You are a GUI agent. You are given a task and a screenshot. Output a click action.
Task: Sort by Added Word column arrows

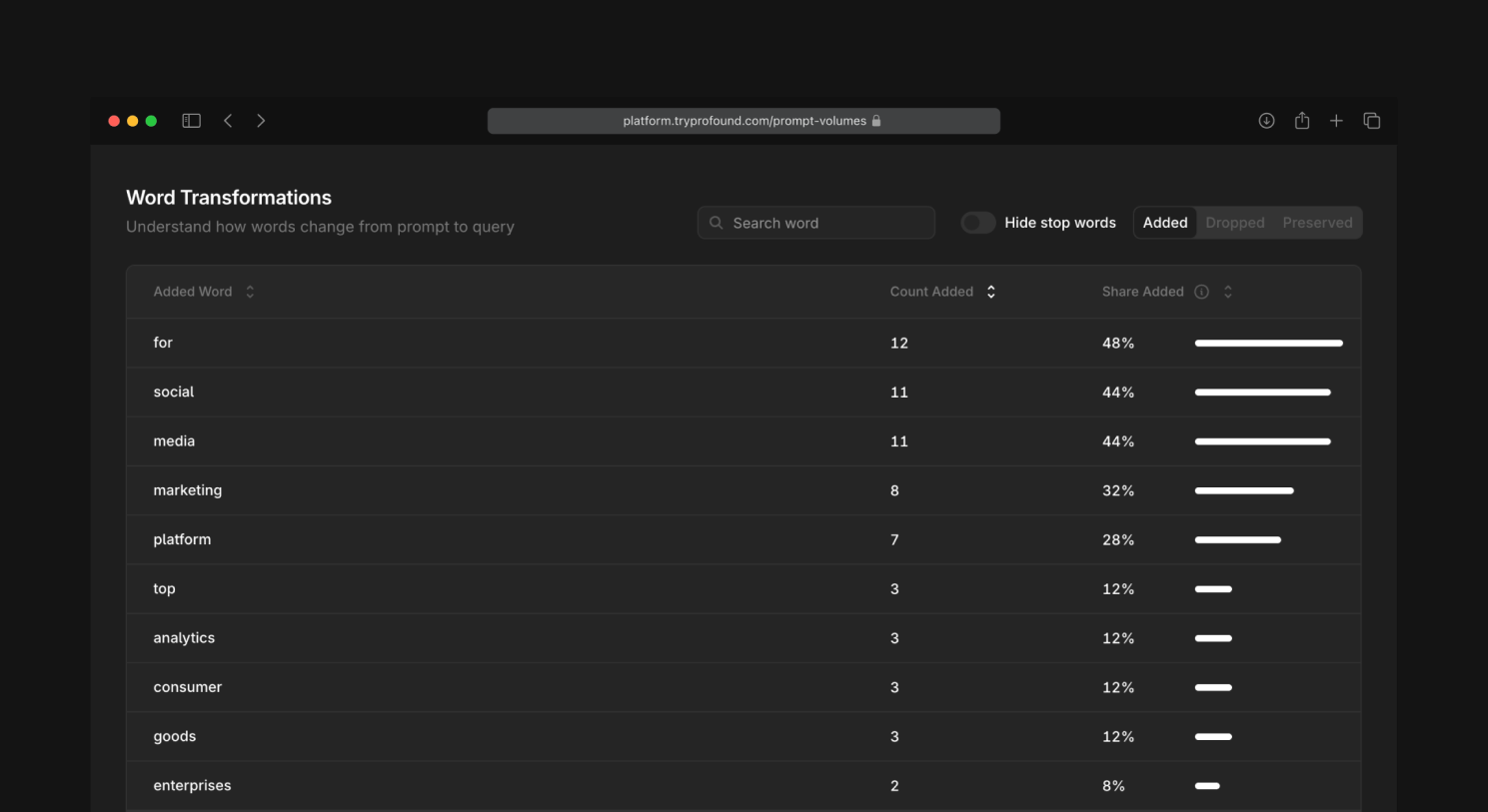point(250,292)
